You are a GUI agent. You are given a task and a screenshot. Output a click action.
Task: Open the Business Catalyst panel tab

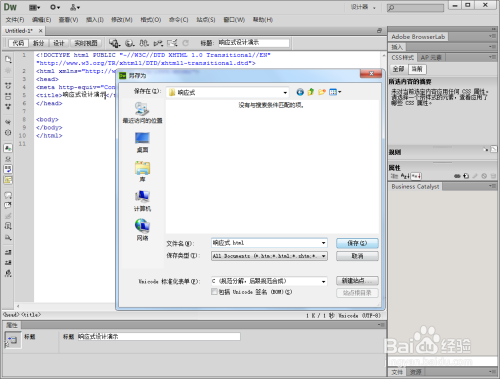pos(415,187)
